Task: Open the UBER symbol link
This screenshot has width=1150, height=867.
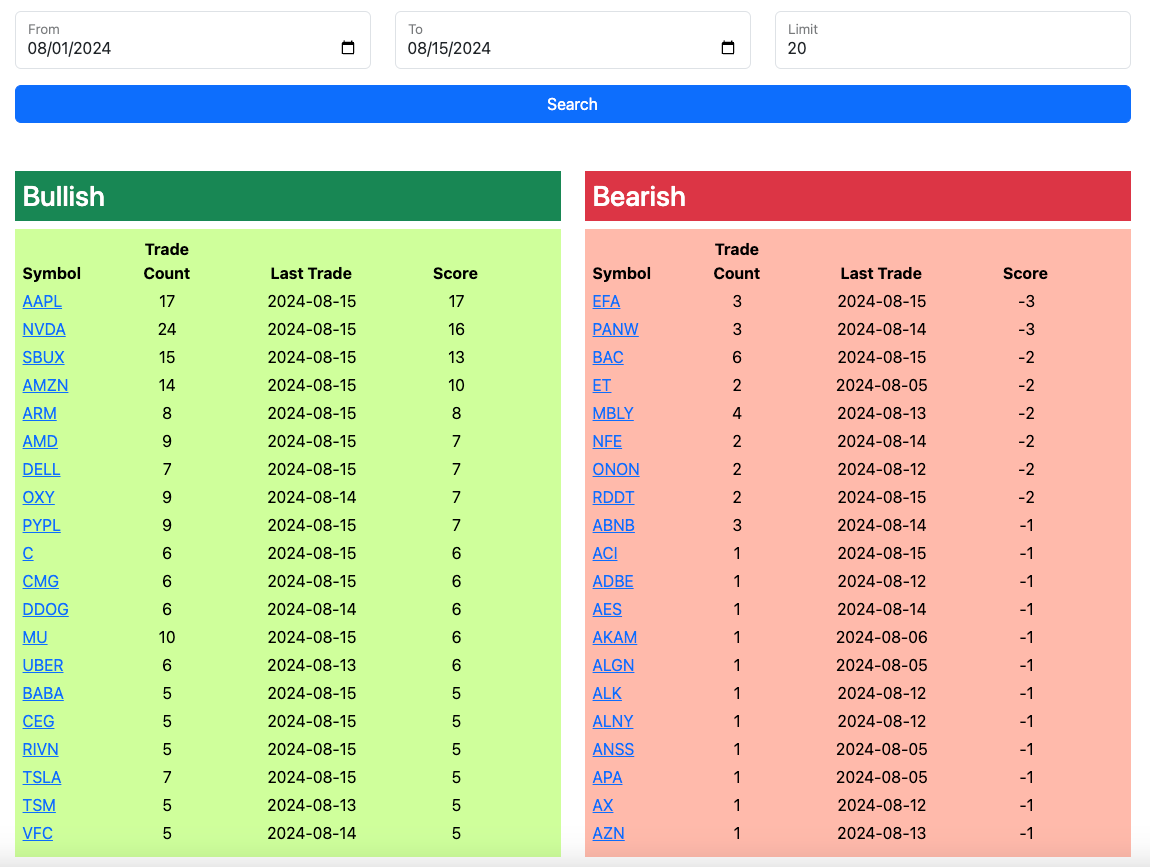Action: pyautogui.click(x=43, y=665)
